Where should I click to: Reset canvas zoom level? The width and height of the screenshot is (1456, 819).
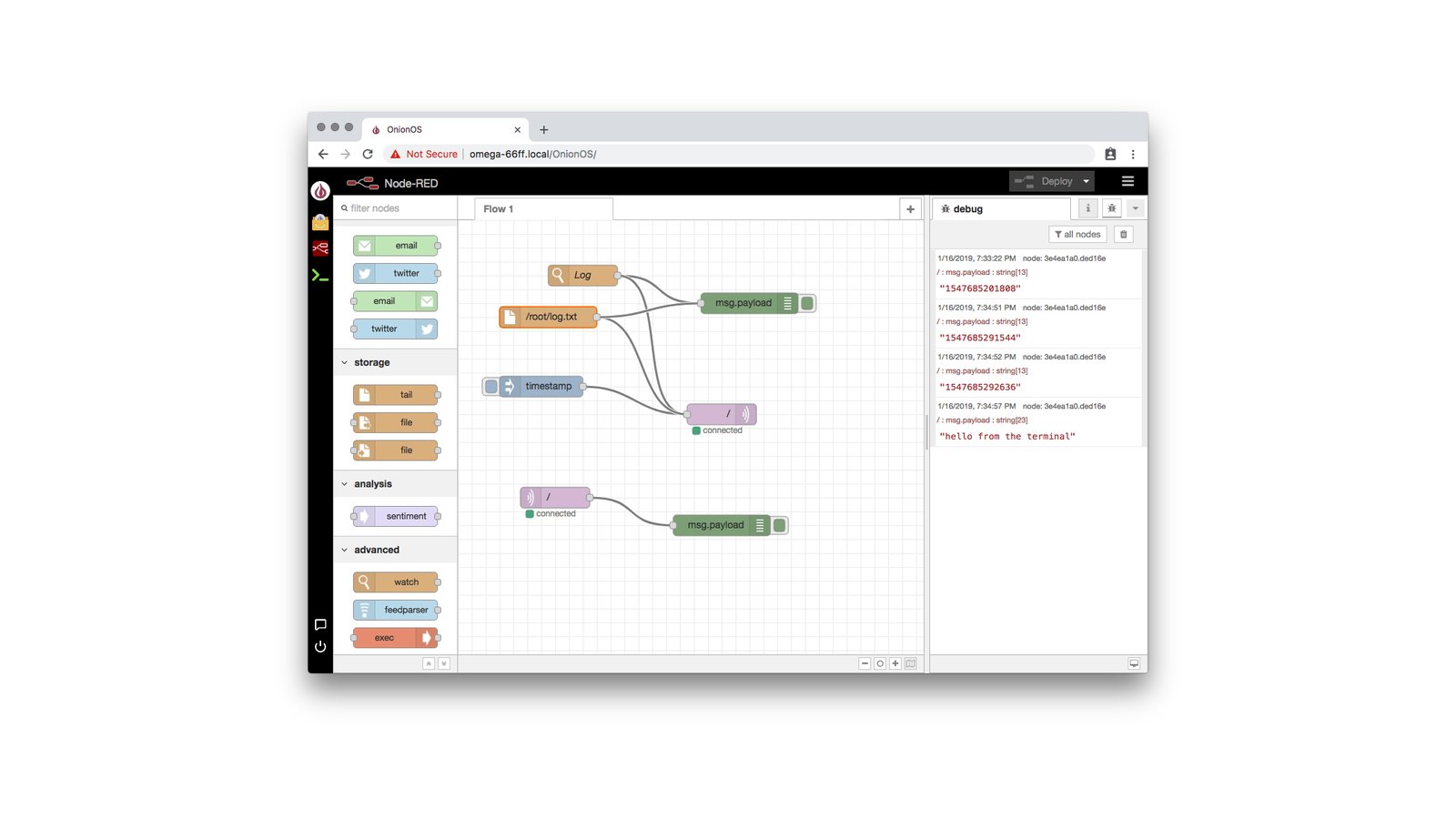pos(880,663)
